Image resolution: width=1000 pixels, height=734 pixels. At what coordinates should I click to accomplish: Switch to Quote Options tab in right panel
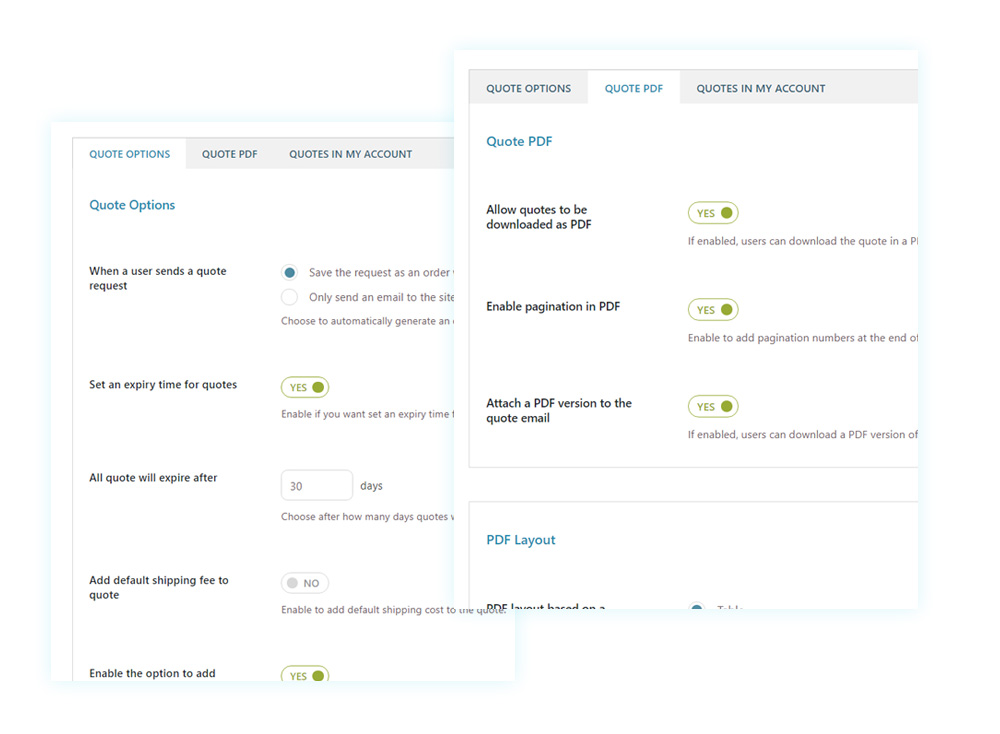[529, 89]
